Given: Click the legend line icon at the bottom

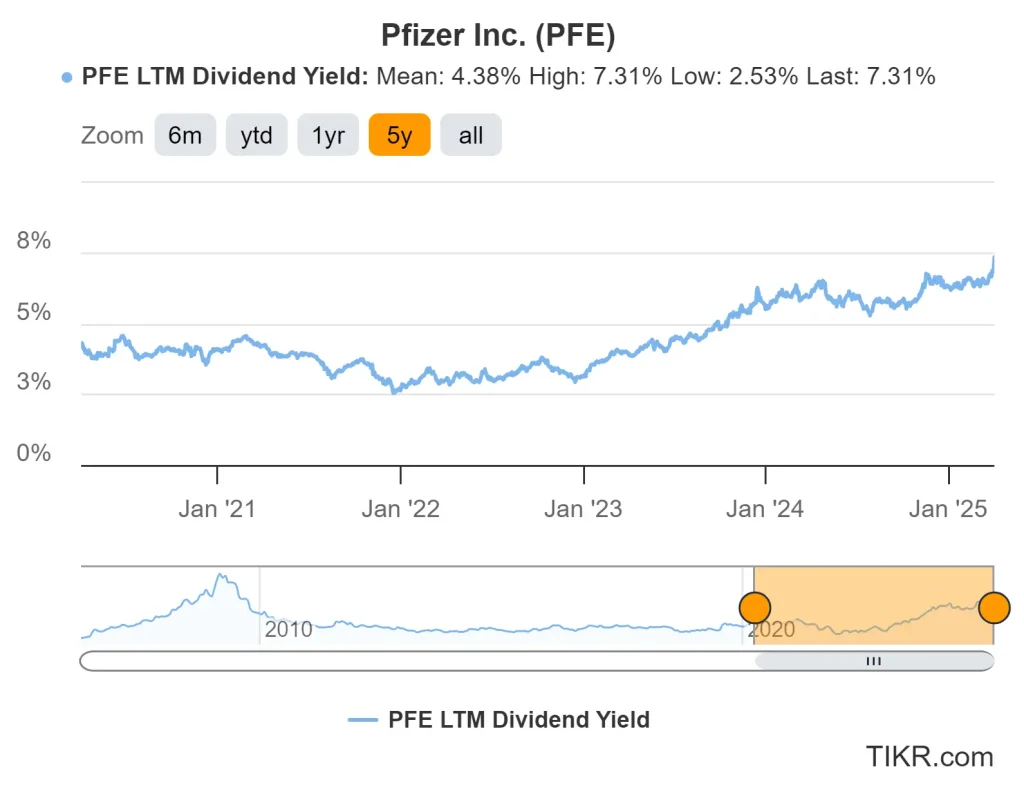Looking at the screenshot, I should click(362, 719).
